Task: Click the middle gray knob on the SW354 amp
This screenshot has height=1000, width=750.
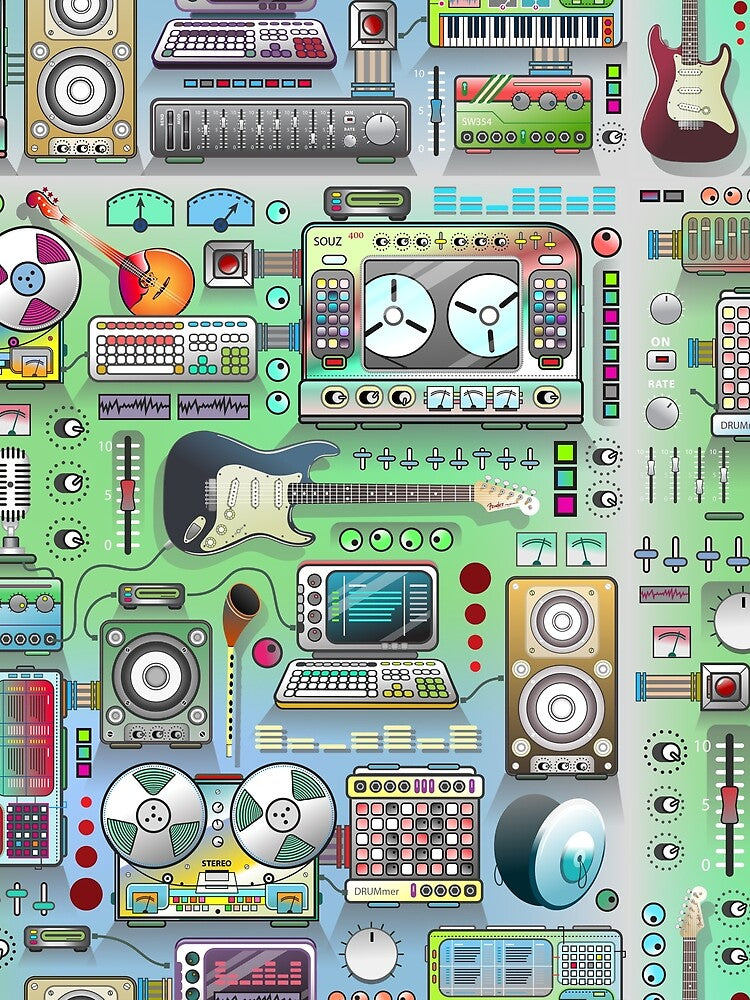Action: click(548, 101)
